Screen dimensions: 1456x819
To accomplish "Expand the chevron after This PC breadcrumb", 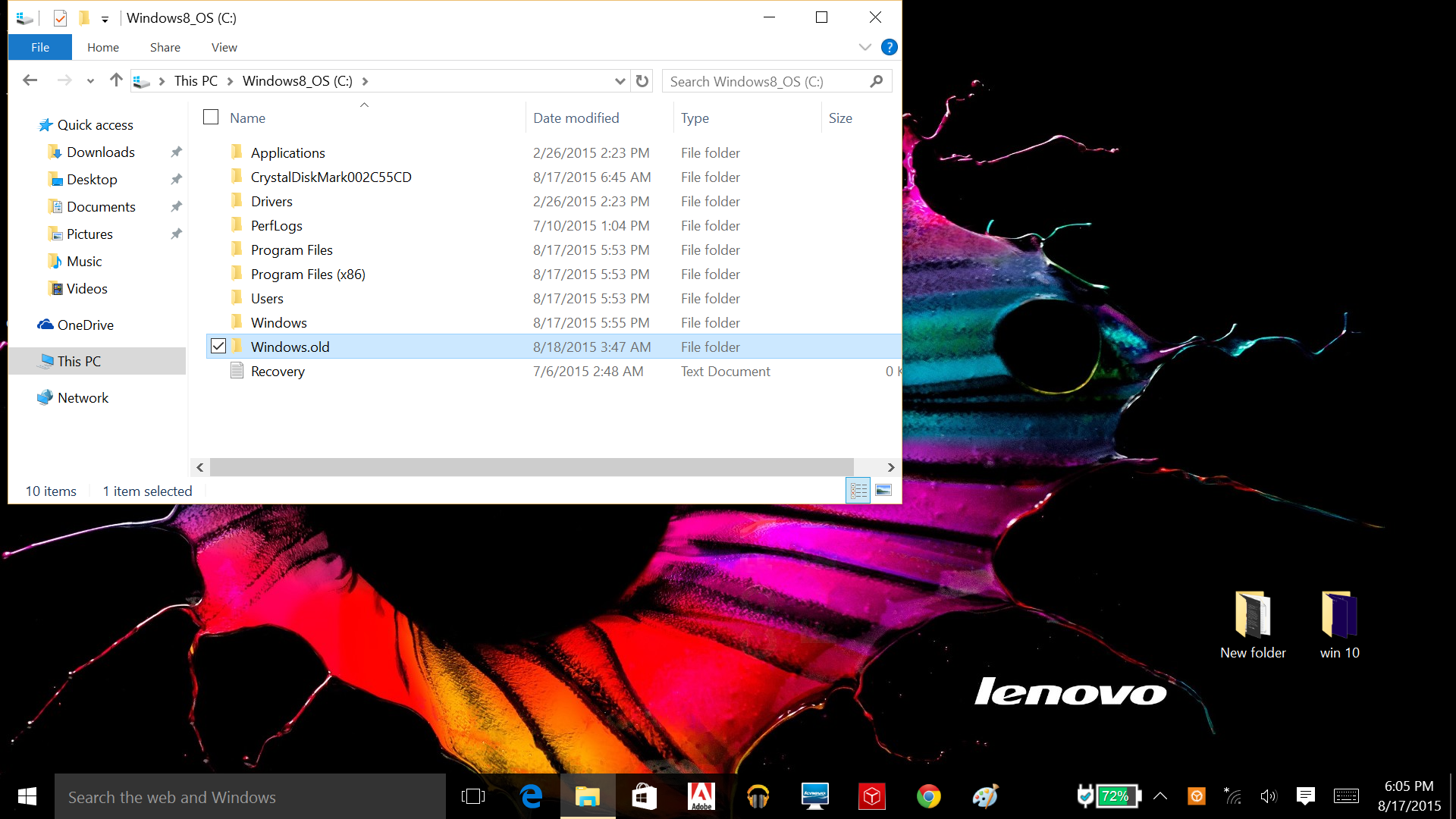I will click(x=230, y=81).
